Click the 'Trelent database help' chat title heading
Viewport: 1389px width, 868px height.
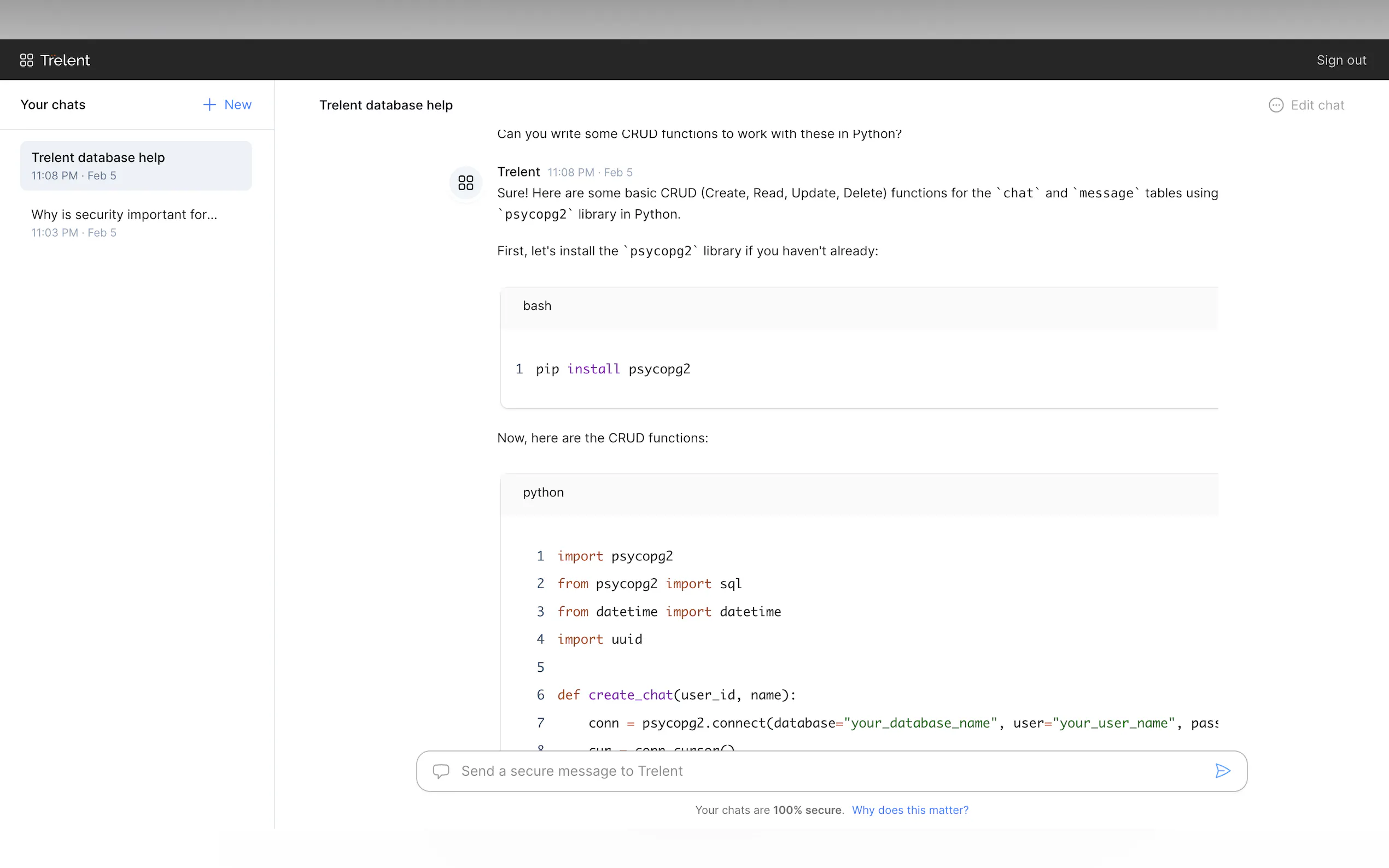pos(386,105)
